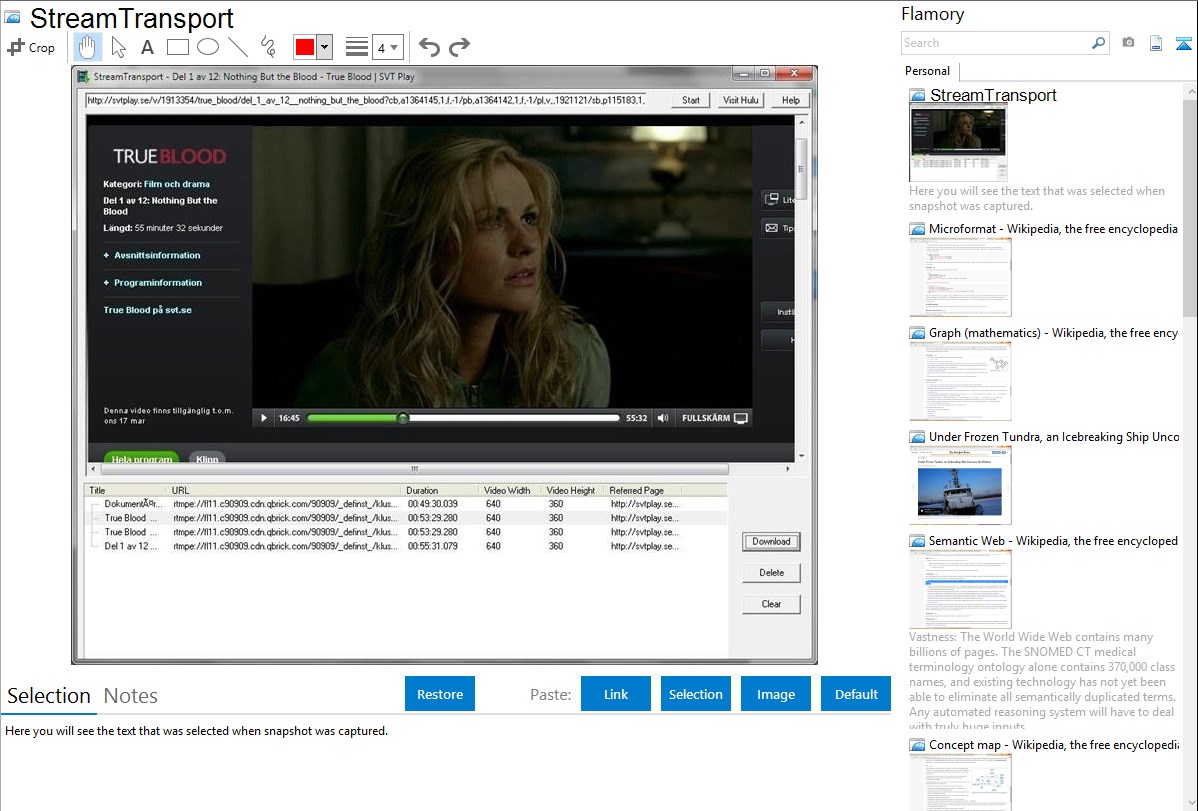Expand line width dropdown showing 4
Viewport: 1198px width, 811px height.
(x=387, y=47)
